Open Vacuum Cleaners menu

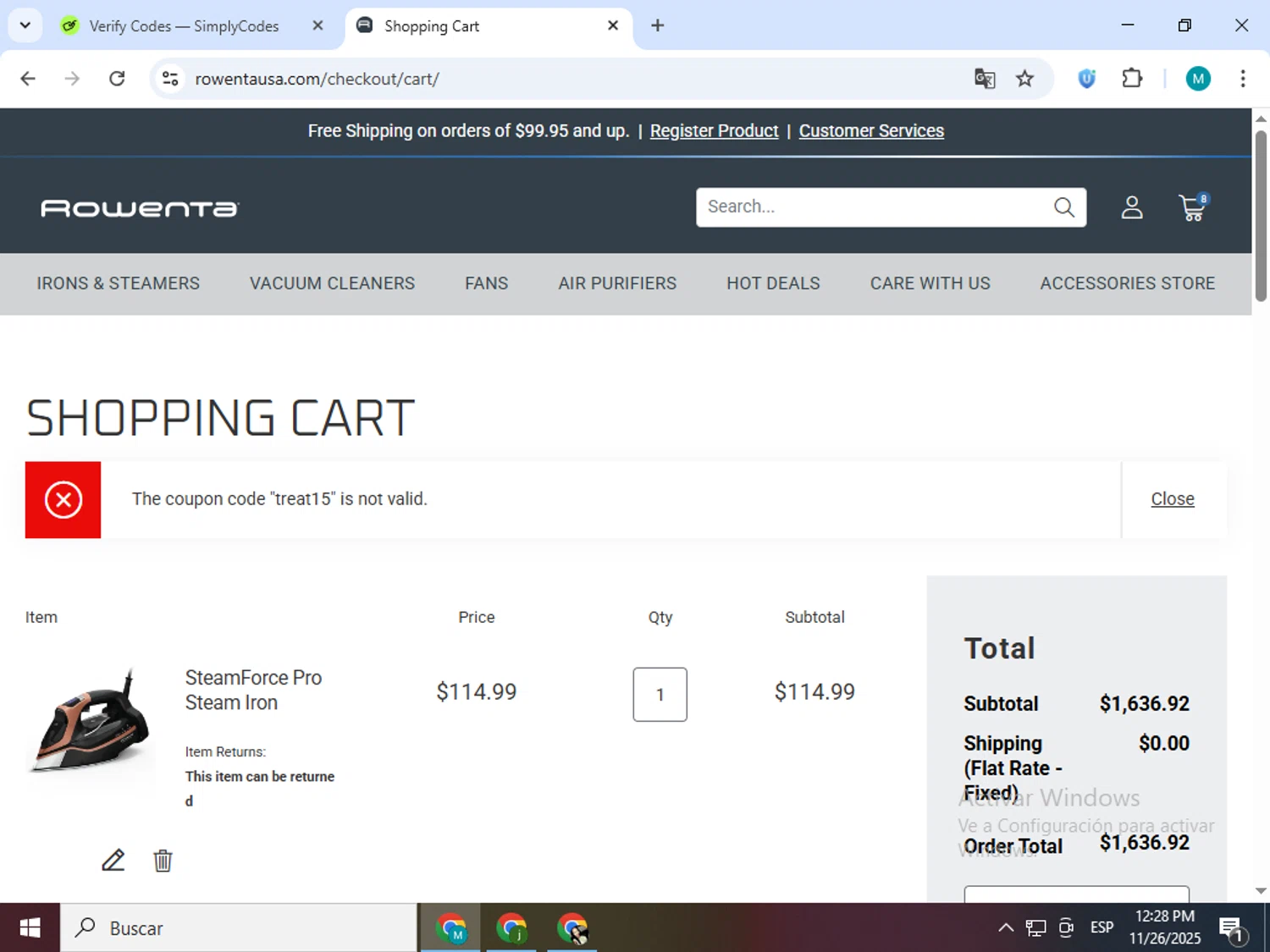[332, 283]
